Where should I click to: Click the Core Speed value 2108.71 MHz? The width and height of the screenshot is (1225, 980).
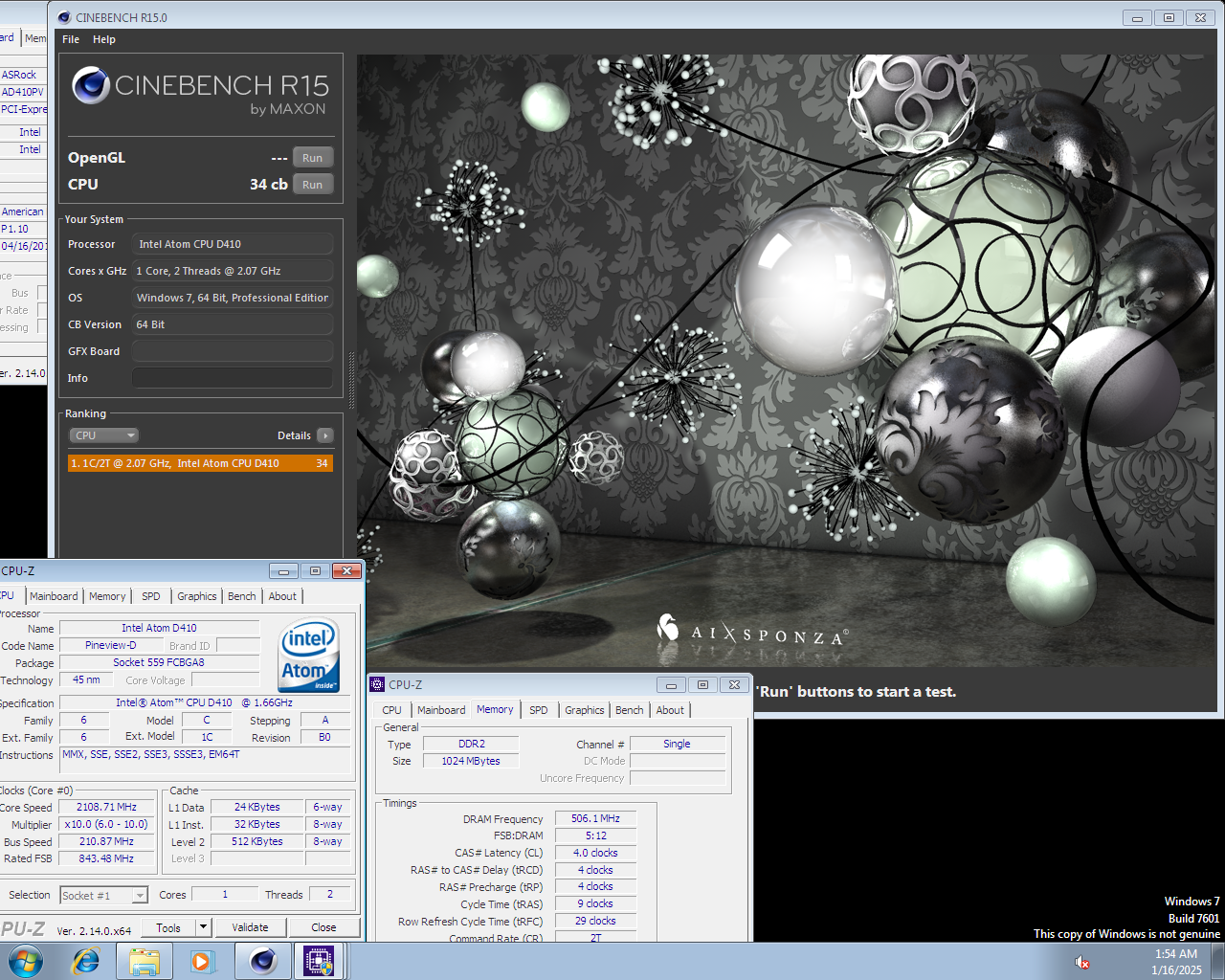tap(106, 808)
